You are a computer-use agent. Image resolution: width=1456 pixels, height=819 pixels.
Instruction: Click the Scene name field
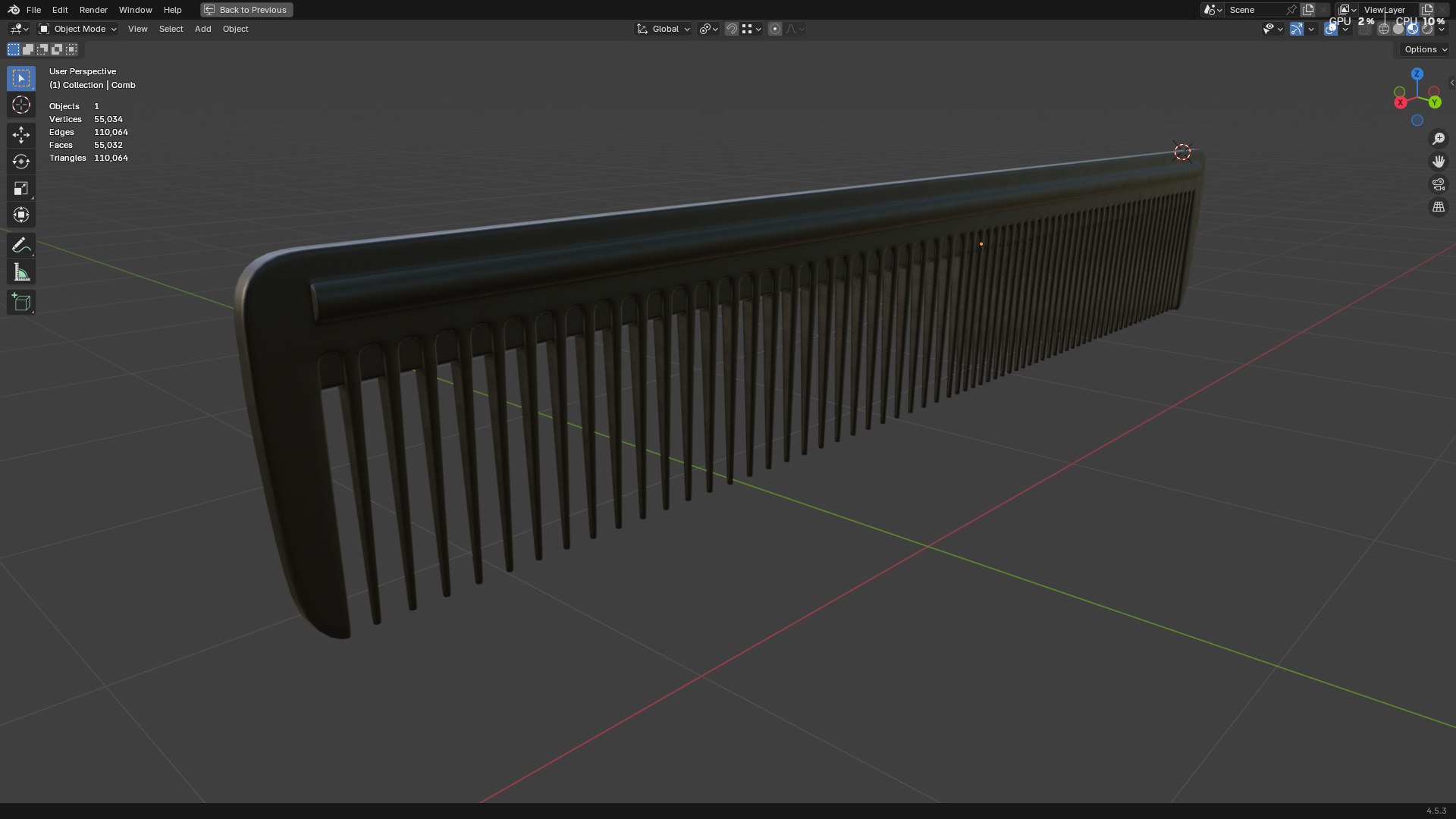1254,10
